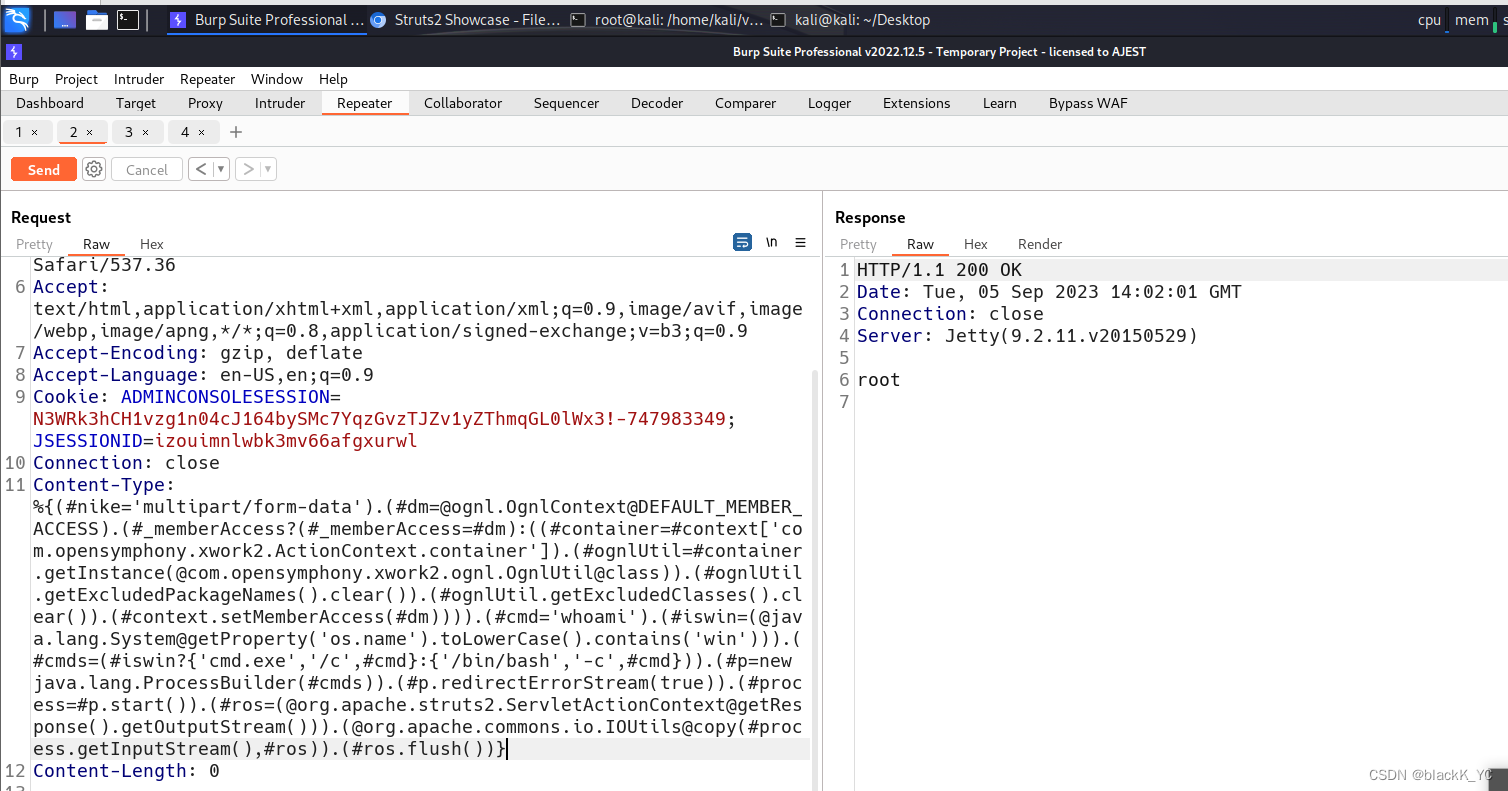Click the workspace switcher icon in the panel
The image size is (1508, 791).
[x=64, y=19]
